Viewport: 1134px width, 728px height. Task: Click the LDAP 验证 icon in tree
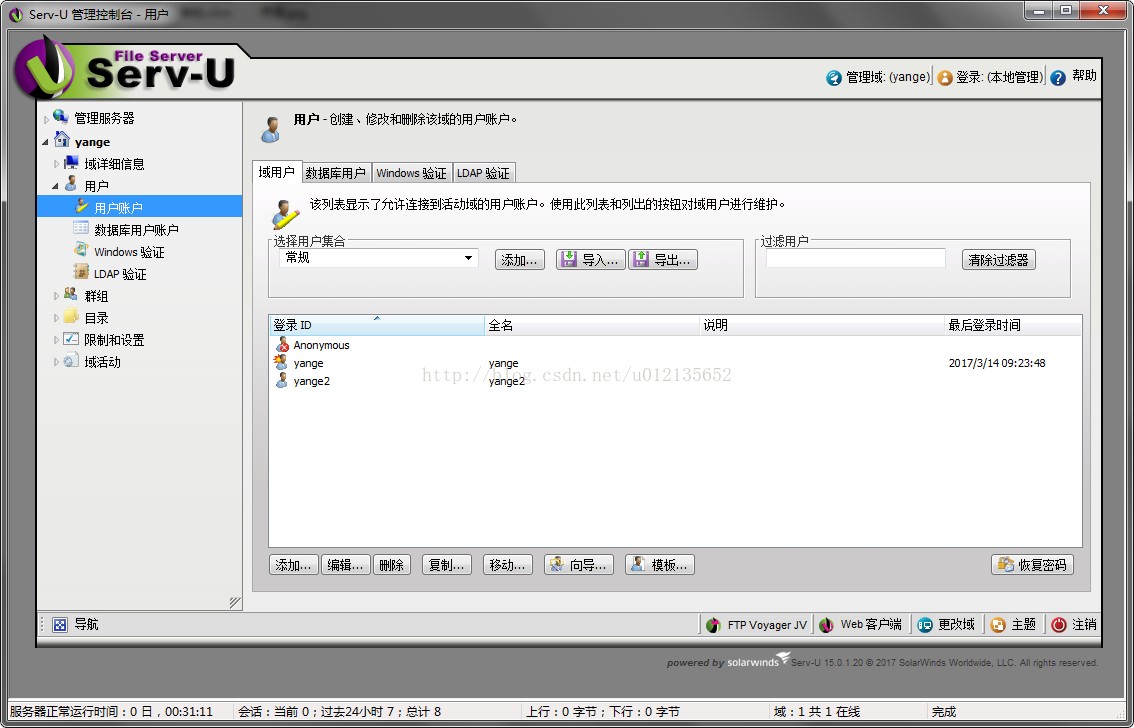click(x=81, y=272)
